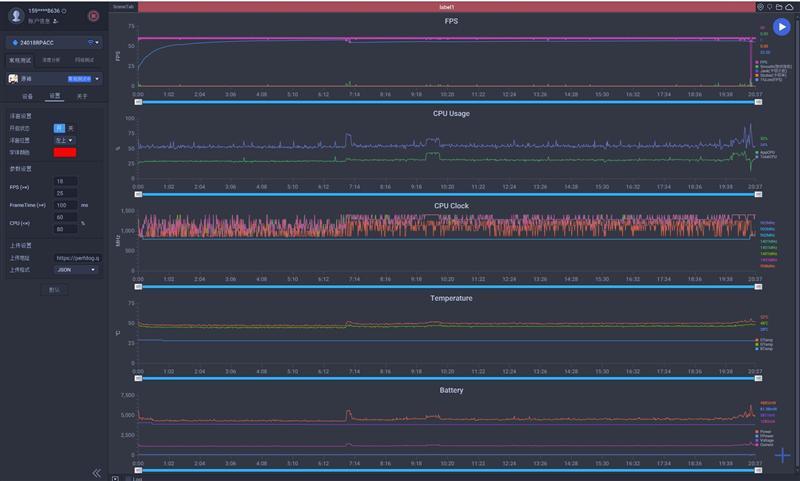Viewport: 800px width, 481px height.
Task: Click the Temperature chart range slider bar
Action: coord(448,378)
